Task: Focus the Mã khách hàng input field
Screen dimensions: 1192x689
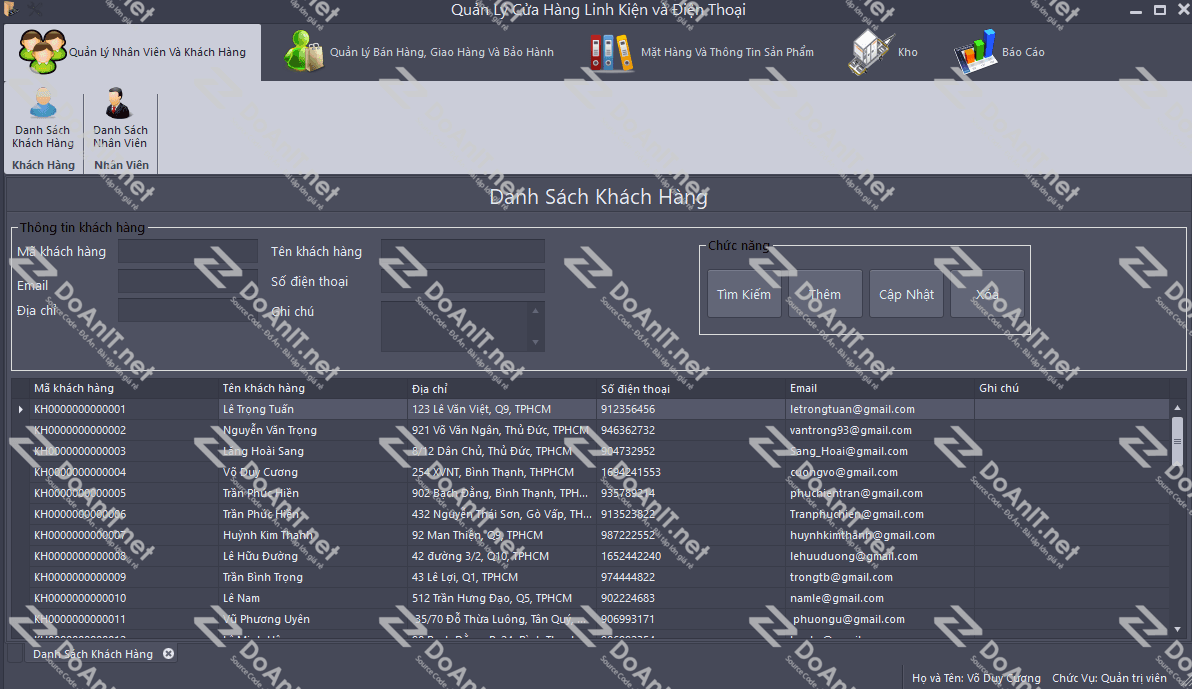Action: (x=187, y=251)
